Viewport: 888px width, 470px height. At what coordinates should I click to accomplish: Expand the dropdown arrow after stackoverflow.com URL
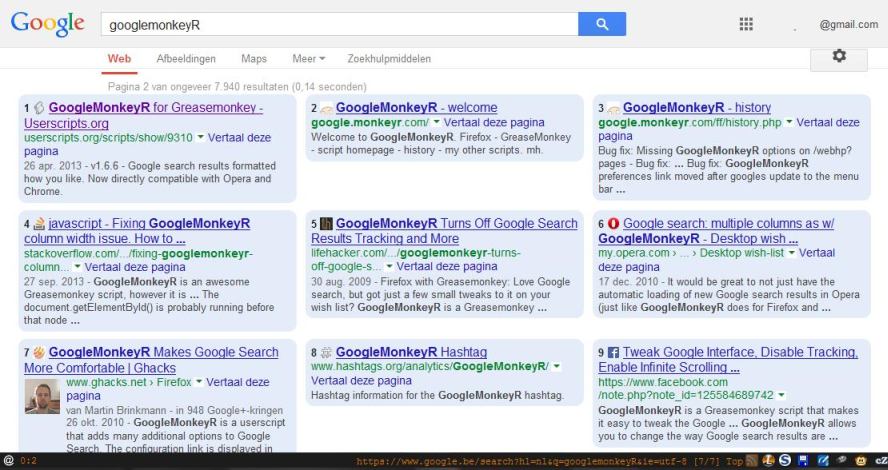[77, 267]
